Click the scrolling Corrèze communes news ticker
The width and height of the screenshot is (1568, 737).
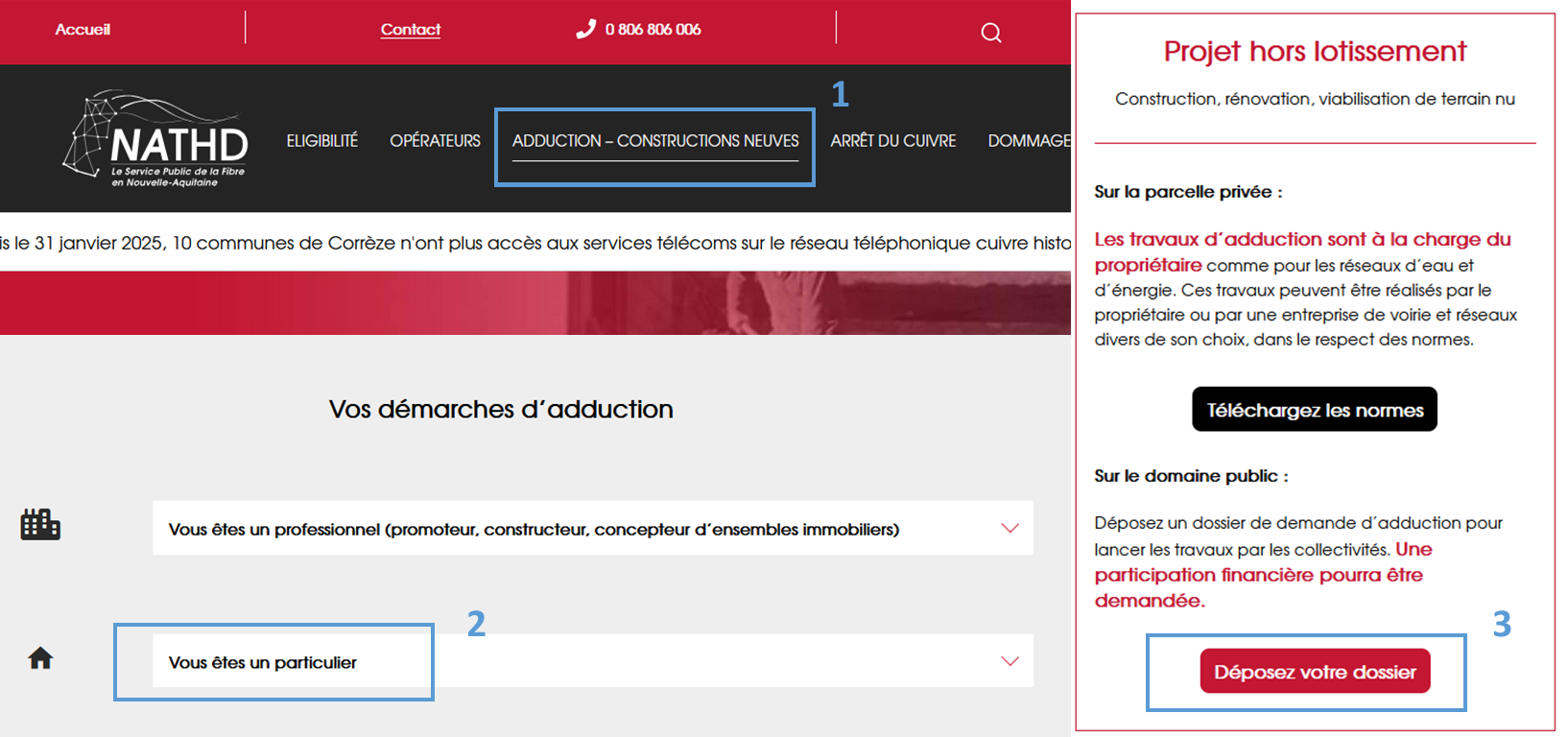point(535,243)
